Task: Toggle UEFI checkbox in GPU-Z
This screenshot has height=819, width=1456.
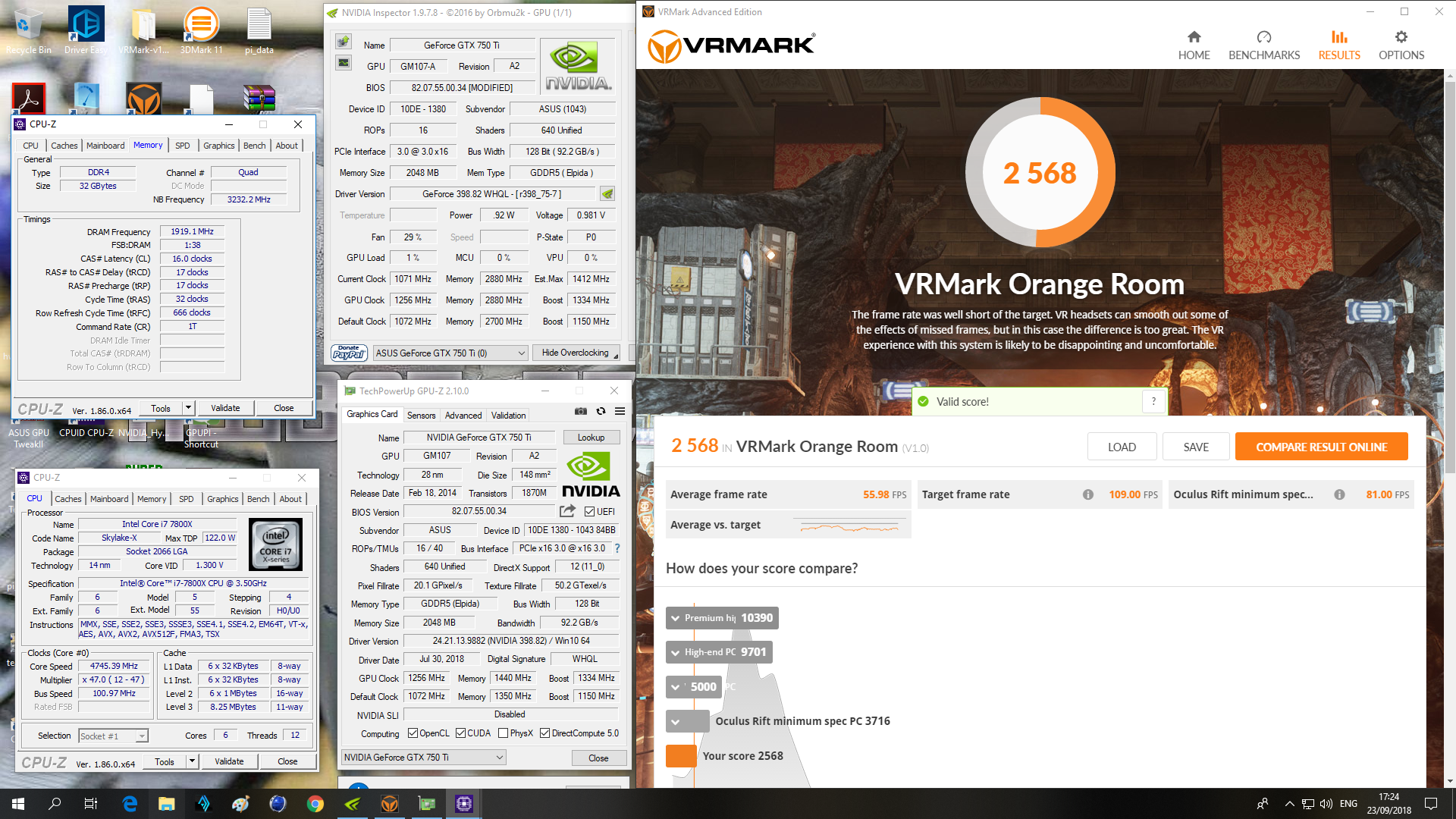Action: (x=589, y=512)
